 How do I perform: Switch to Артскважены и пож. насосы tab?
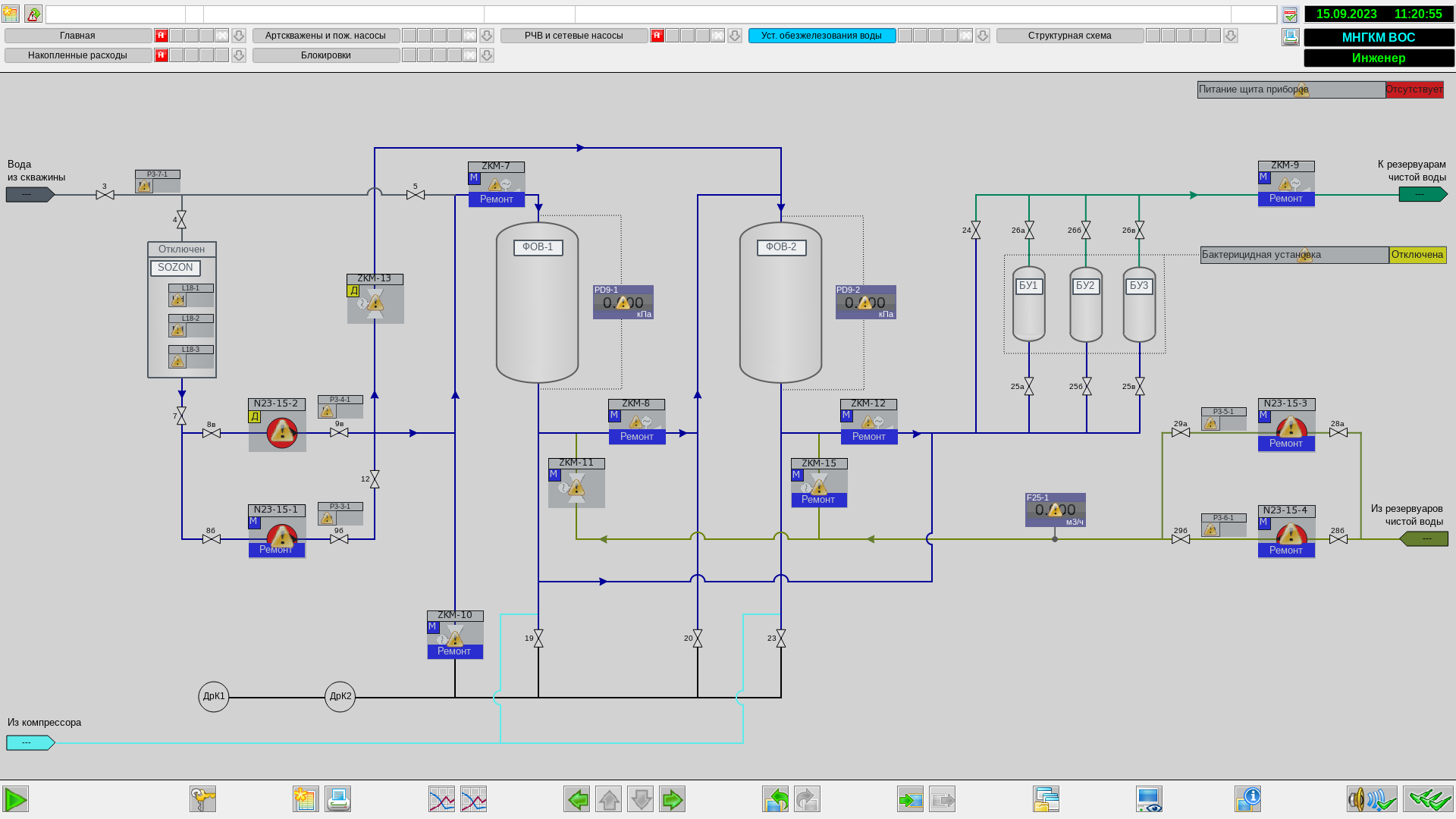point(325,36)
